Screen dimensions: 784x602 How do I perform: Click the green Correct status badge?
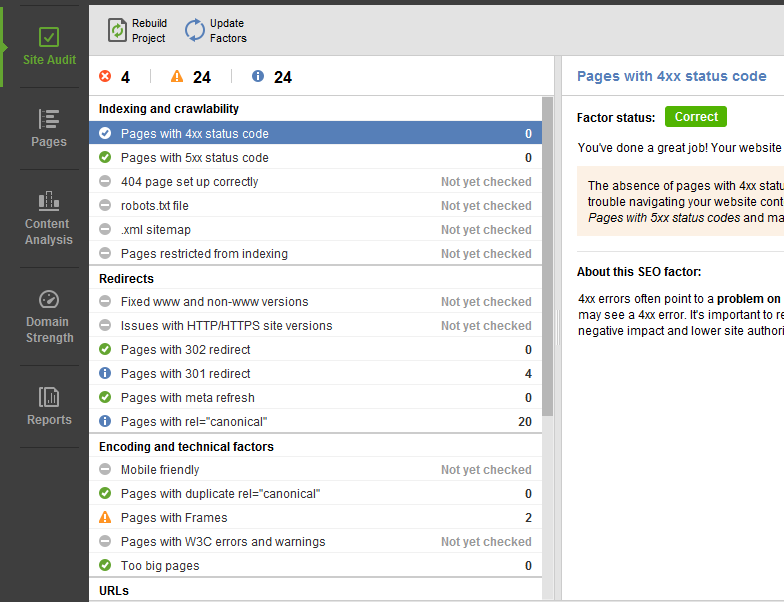[696, 117]
